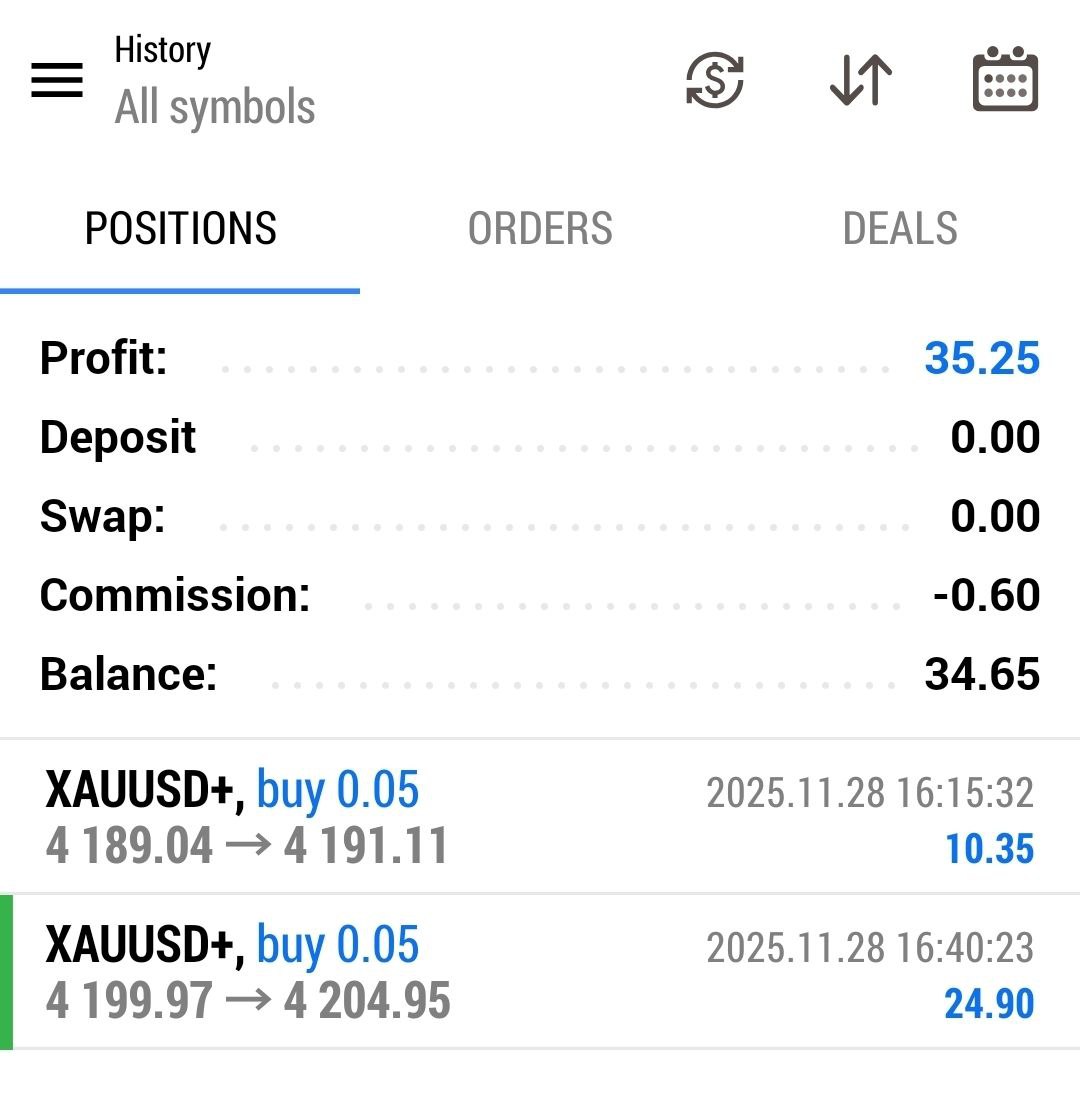Screen dimensions: 1080x1117
Task: Tap the Swap summary label
Action: coord(102,517)
